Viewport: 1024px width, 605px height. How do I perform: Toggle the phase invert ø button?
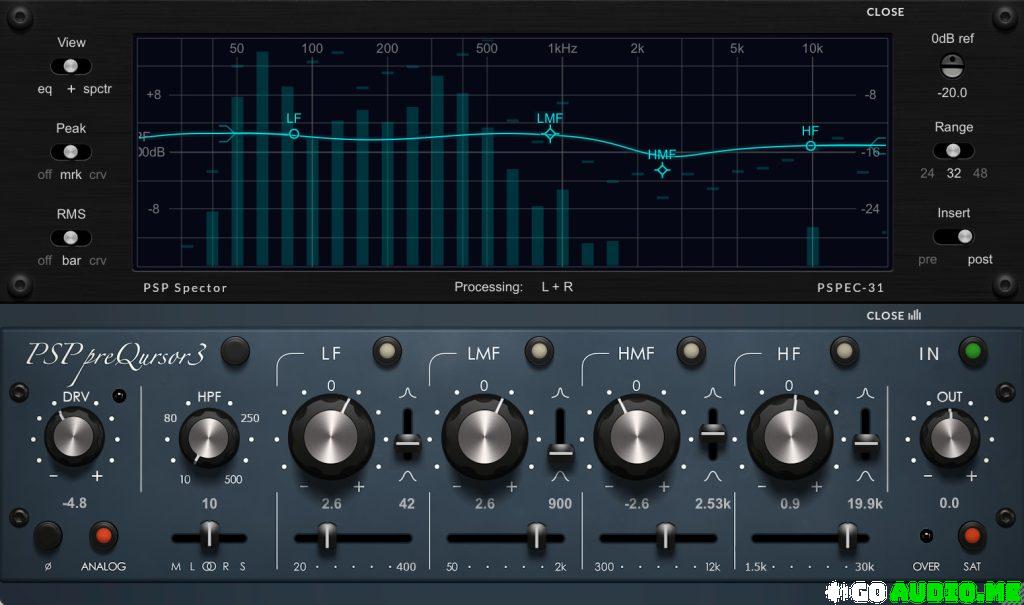tap(48, 536)
